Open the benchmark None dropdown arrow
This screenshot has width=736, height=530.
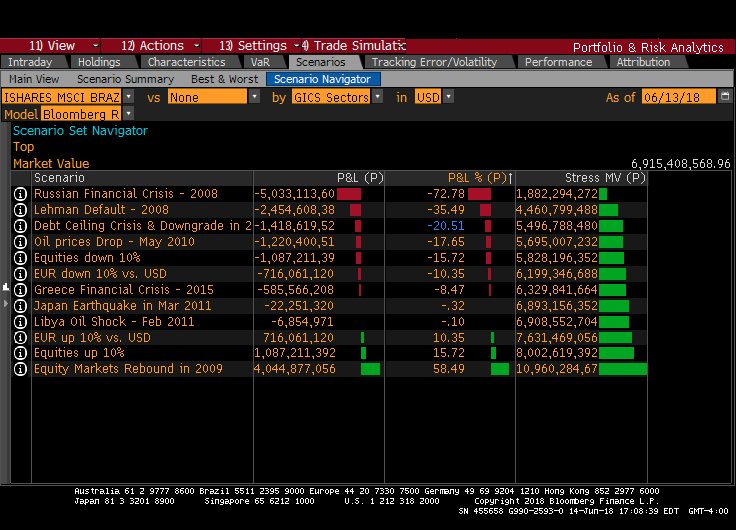254,97
